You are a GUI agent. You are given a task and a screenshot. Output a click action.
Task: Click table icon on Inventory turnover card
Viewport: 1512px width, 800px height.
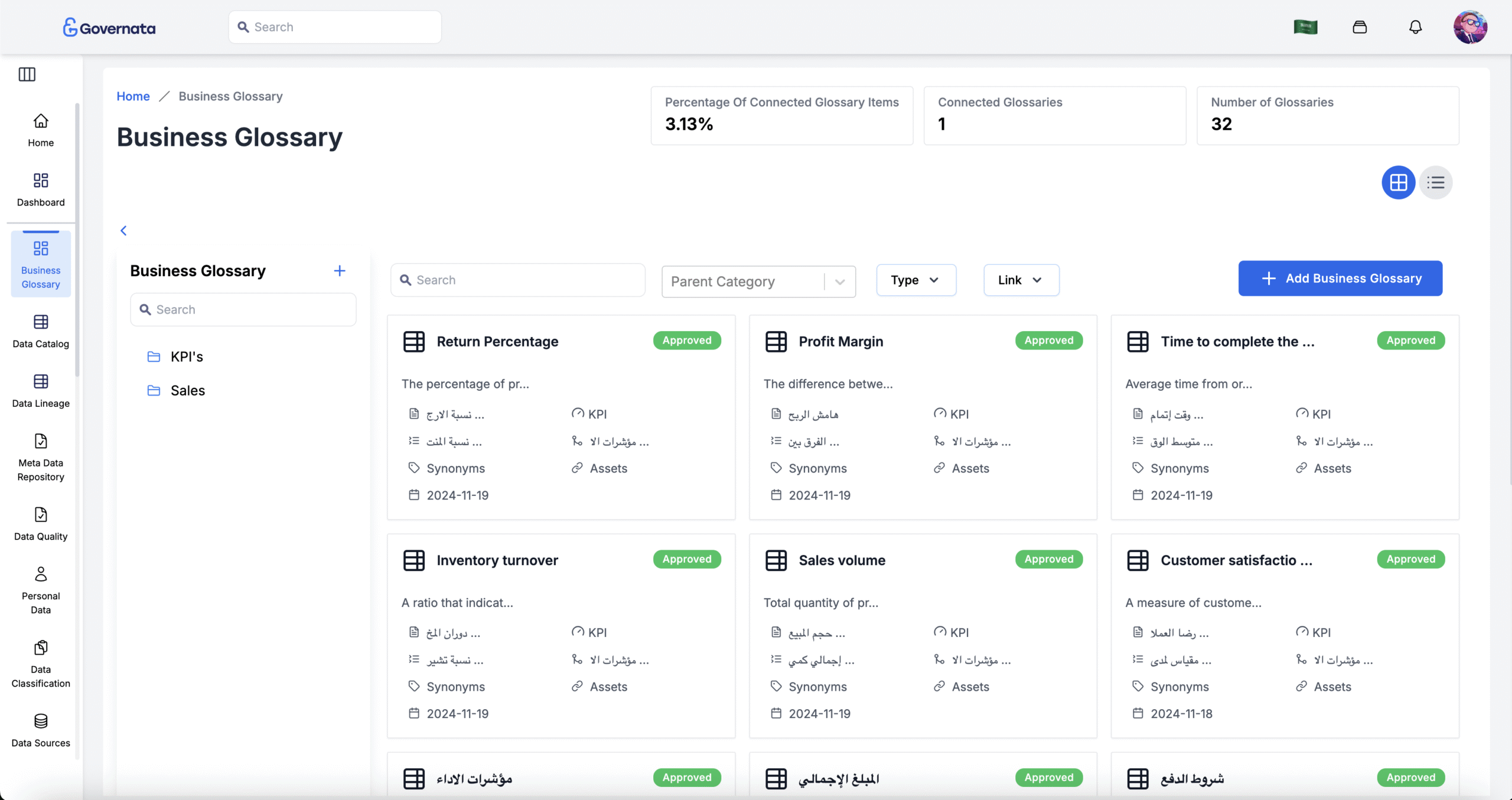click(414, 560)
